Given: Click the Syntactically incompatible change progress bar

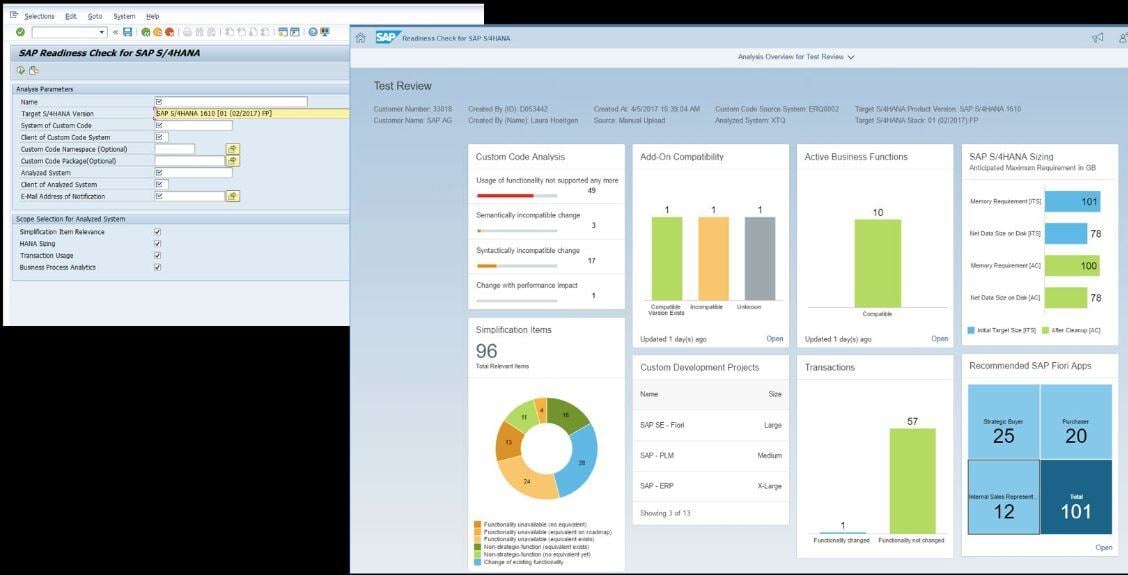Looking at the screenshot, I should click(517, 266).
